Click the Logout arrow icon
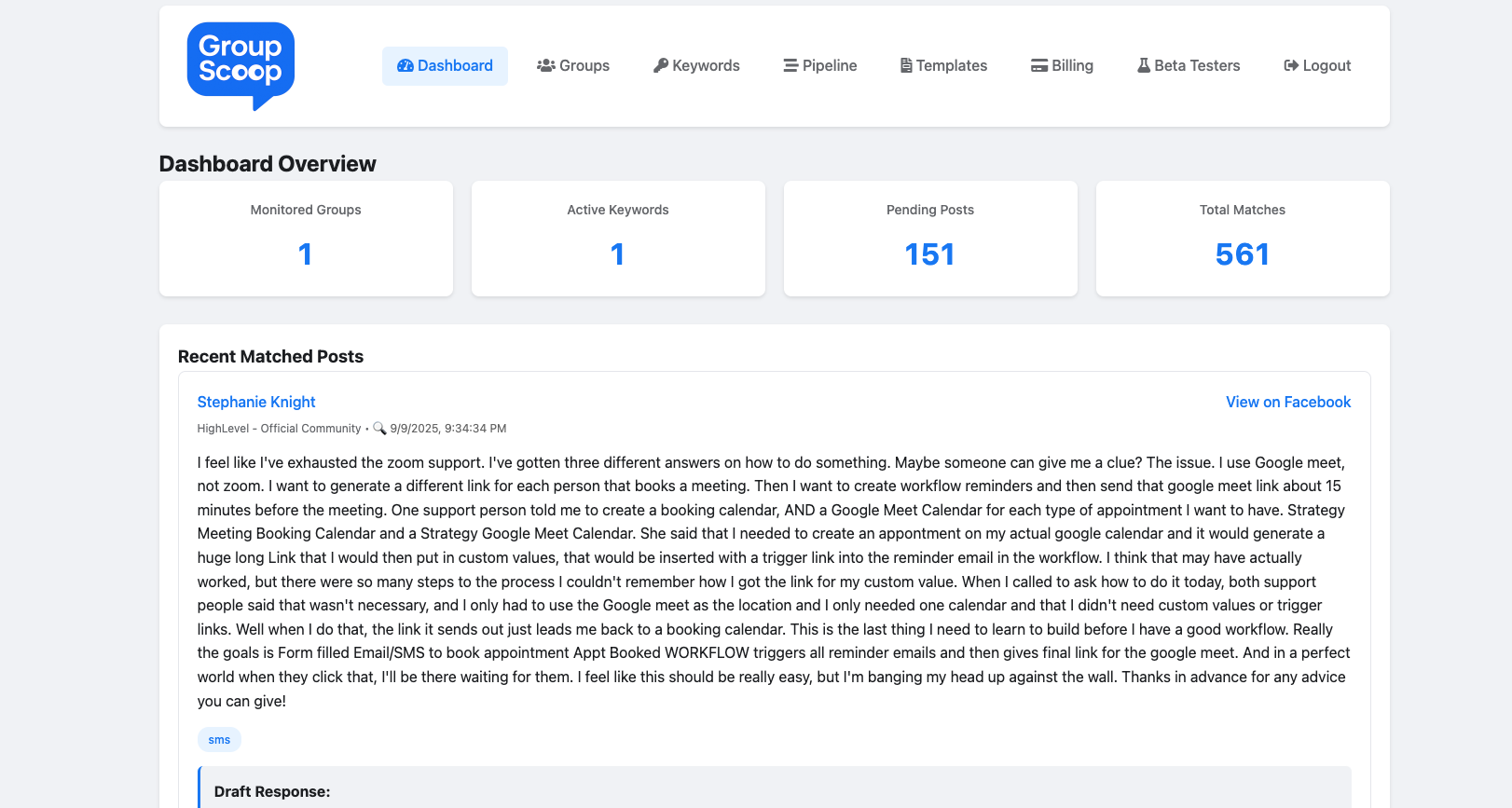This screenshot has width=1512, height=808. (x=1291, y=66)
